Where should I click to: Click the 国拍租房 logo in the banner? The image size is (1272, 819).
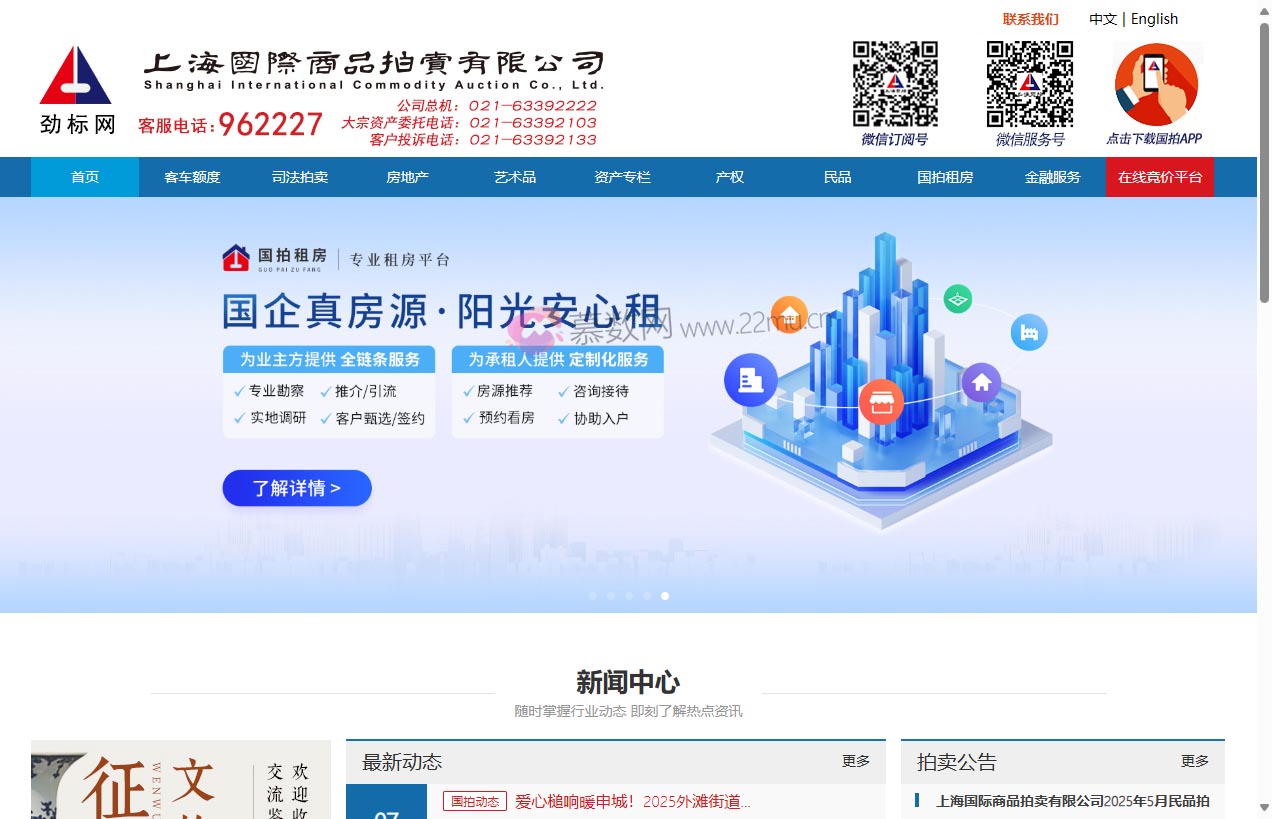273,256
